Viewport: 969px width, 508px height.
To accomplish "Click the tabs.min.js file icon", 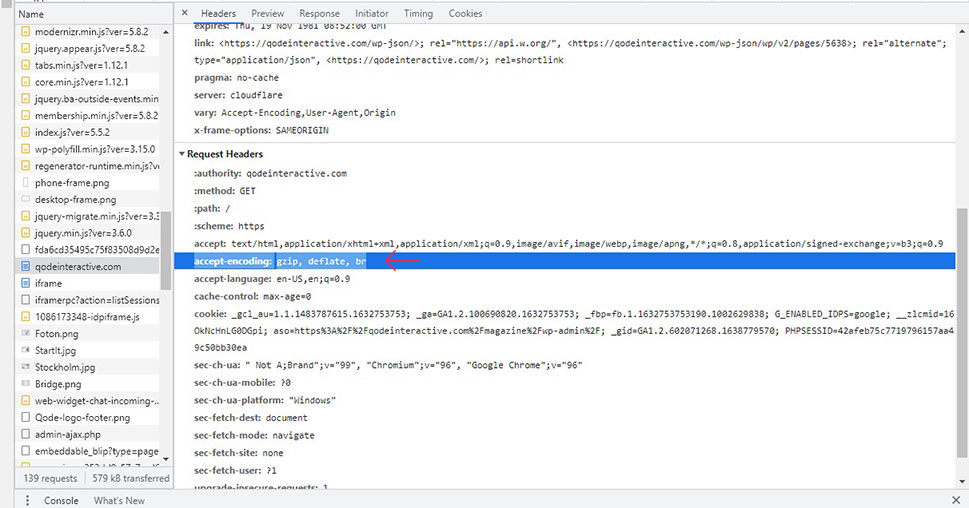I will point(25,65).
